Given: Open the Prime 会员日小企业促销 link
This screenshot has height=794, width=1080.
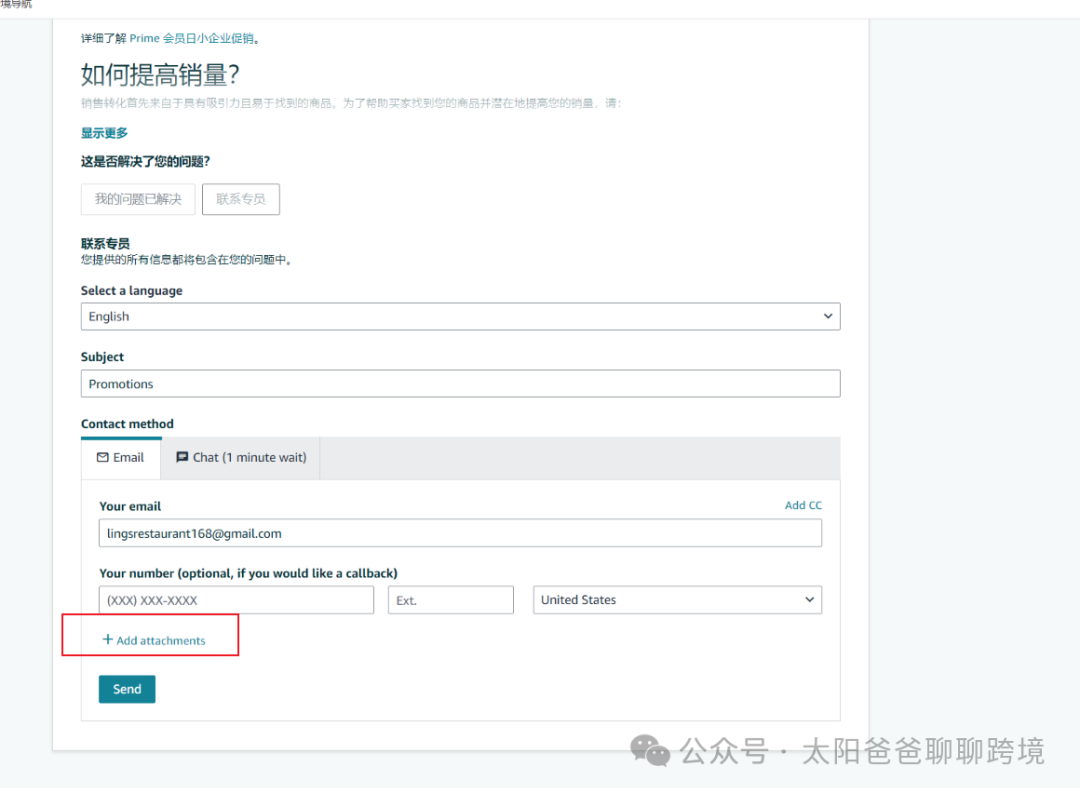Looking at the screenshot, I should (191, 39).
